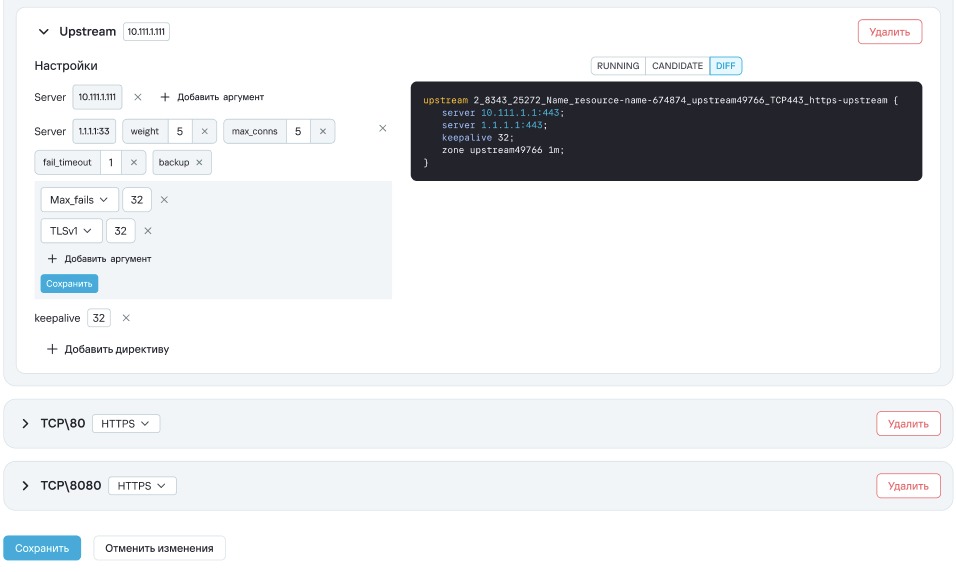
Task: Click the keepalive directive label
Action: (x=57, y=318)
